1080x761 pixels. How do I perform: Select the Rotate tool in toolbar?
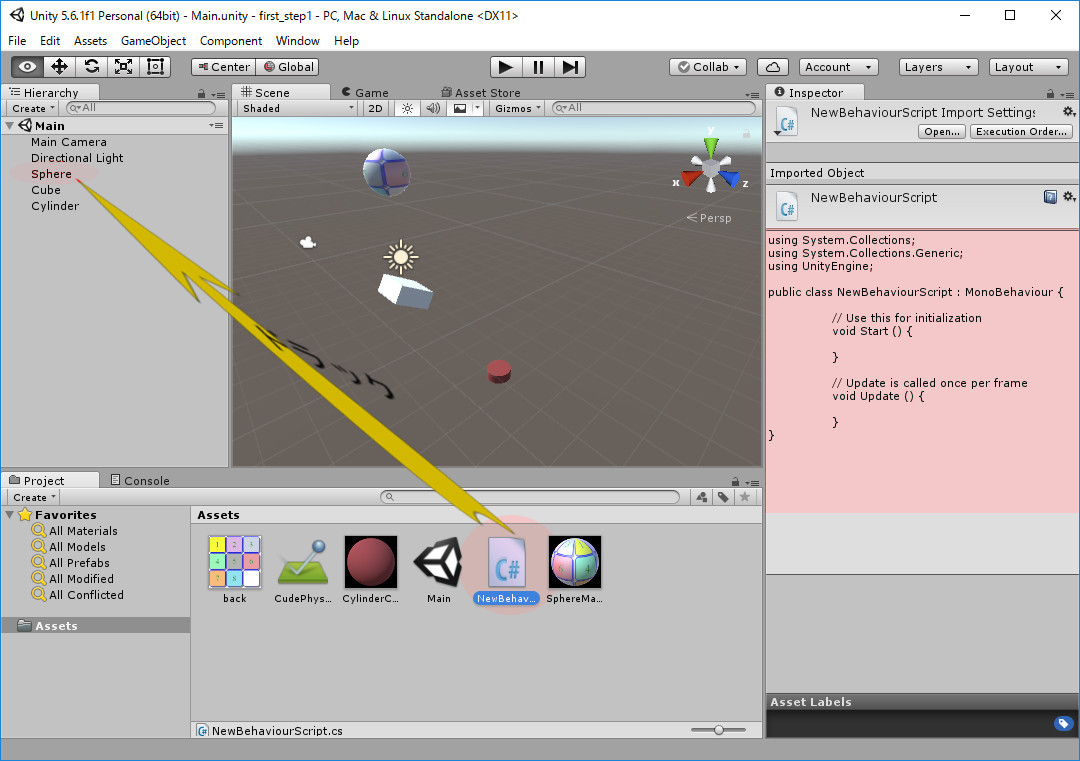tap(91, 67)
